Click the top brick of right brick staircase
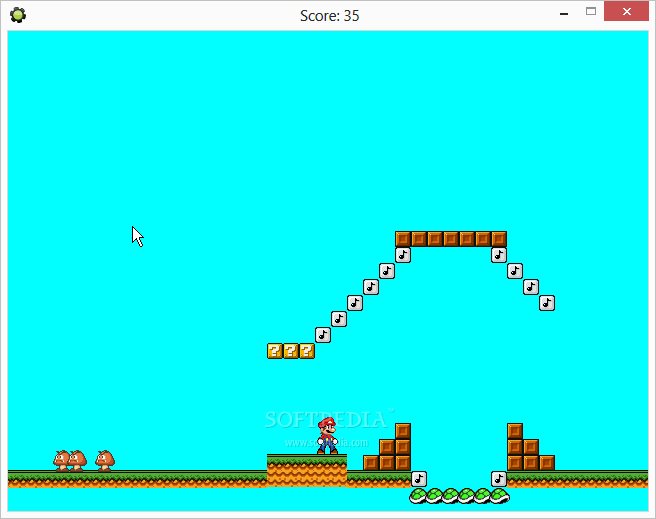The image size is (656, 519). click(515, 431)
